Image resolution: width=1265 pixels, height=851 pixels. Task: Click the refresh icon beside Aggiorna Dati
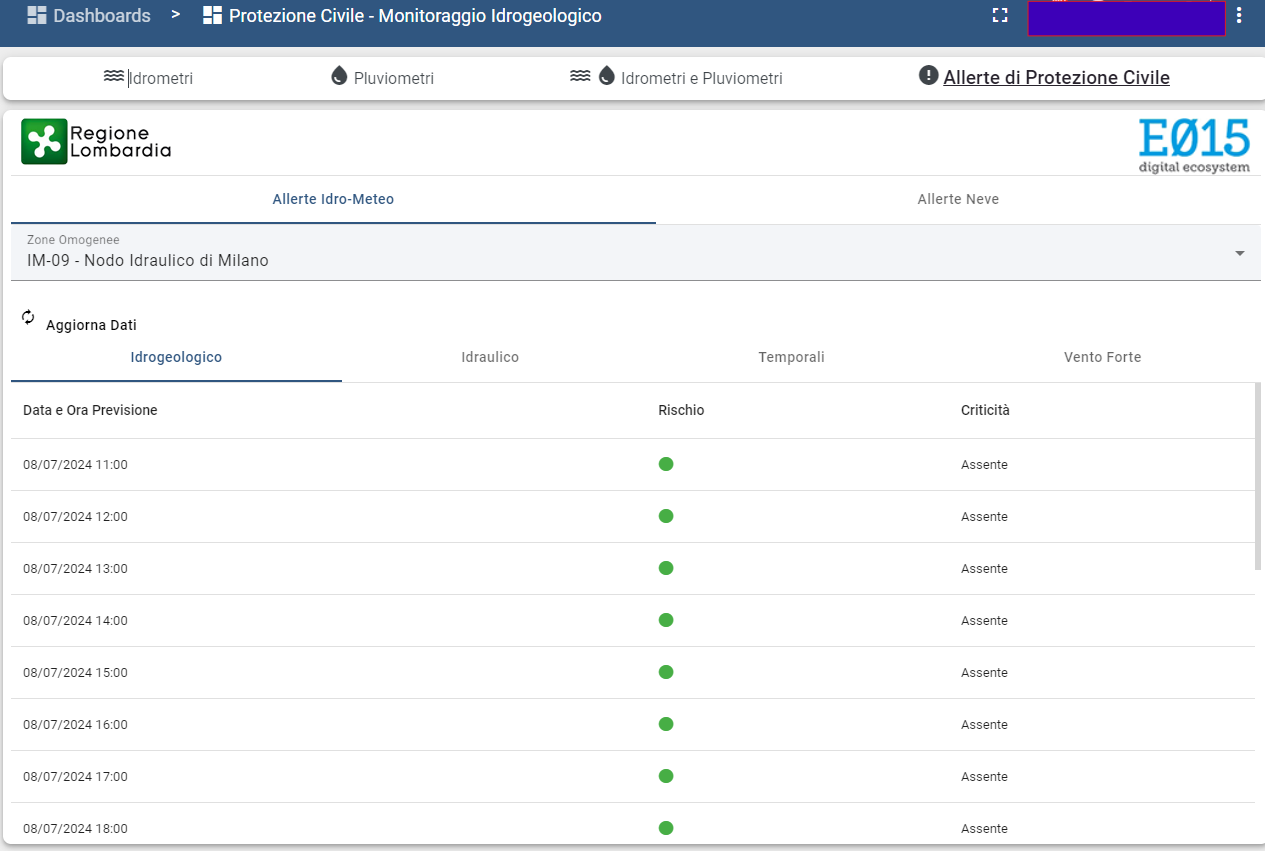tap(28, 317)
